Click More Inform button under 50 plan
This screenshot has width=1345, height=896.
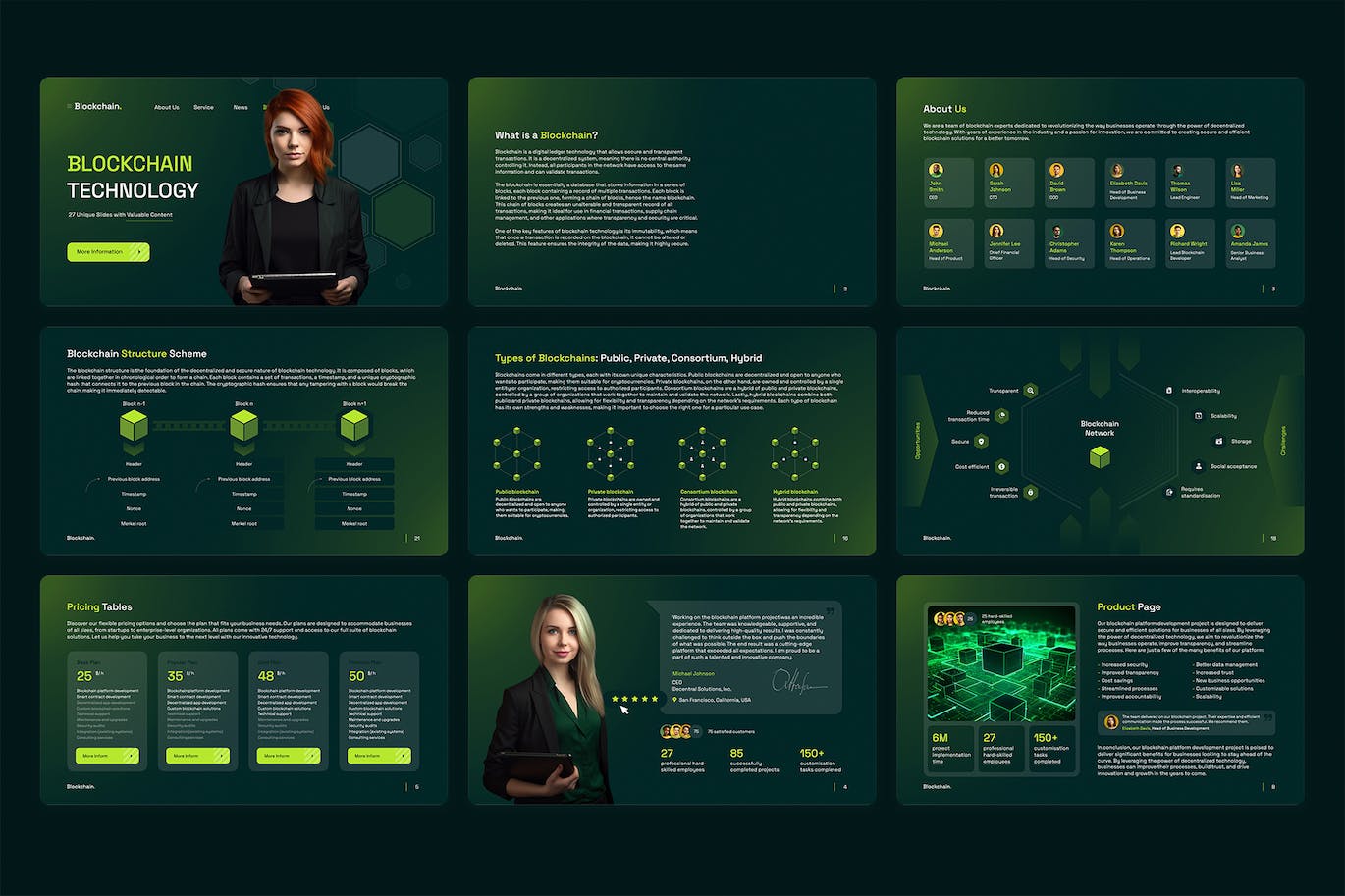tap(379, 756)
